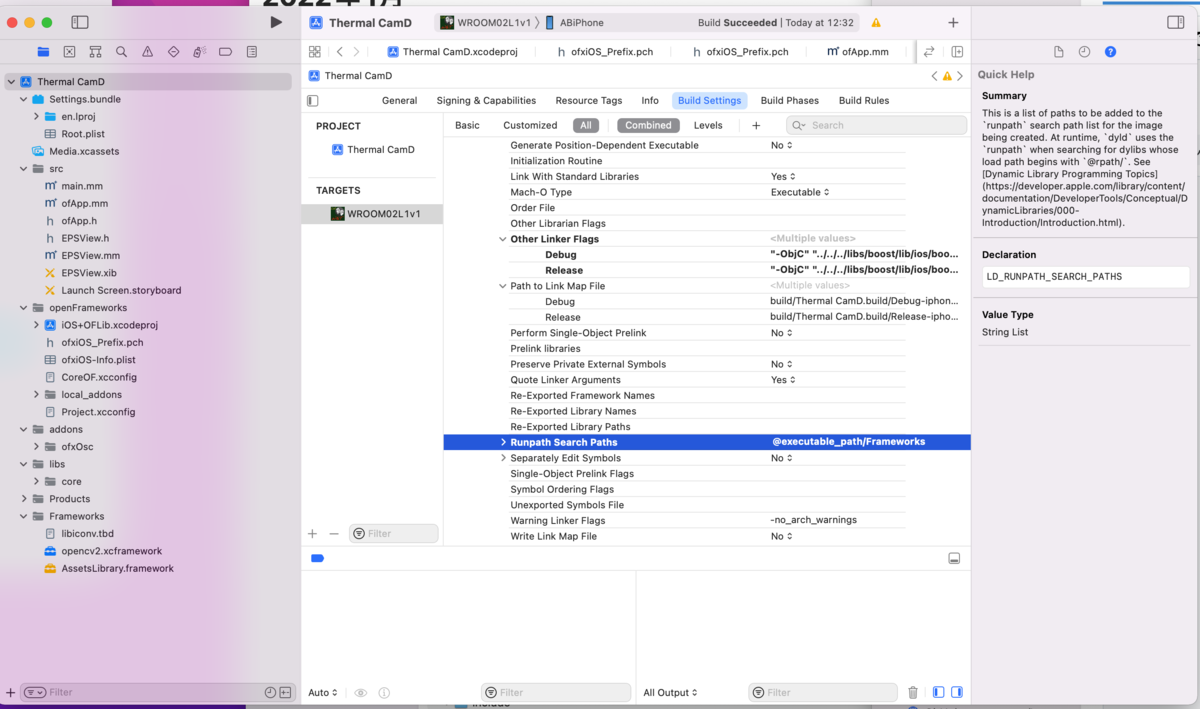This screenshot has height=709, width=1200.
Task: Show the file inspector
Action: pyautogui.click(x=1058, y=52)
